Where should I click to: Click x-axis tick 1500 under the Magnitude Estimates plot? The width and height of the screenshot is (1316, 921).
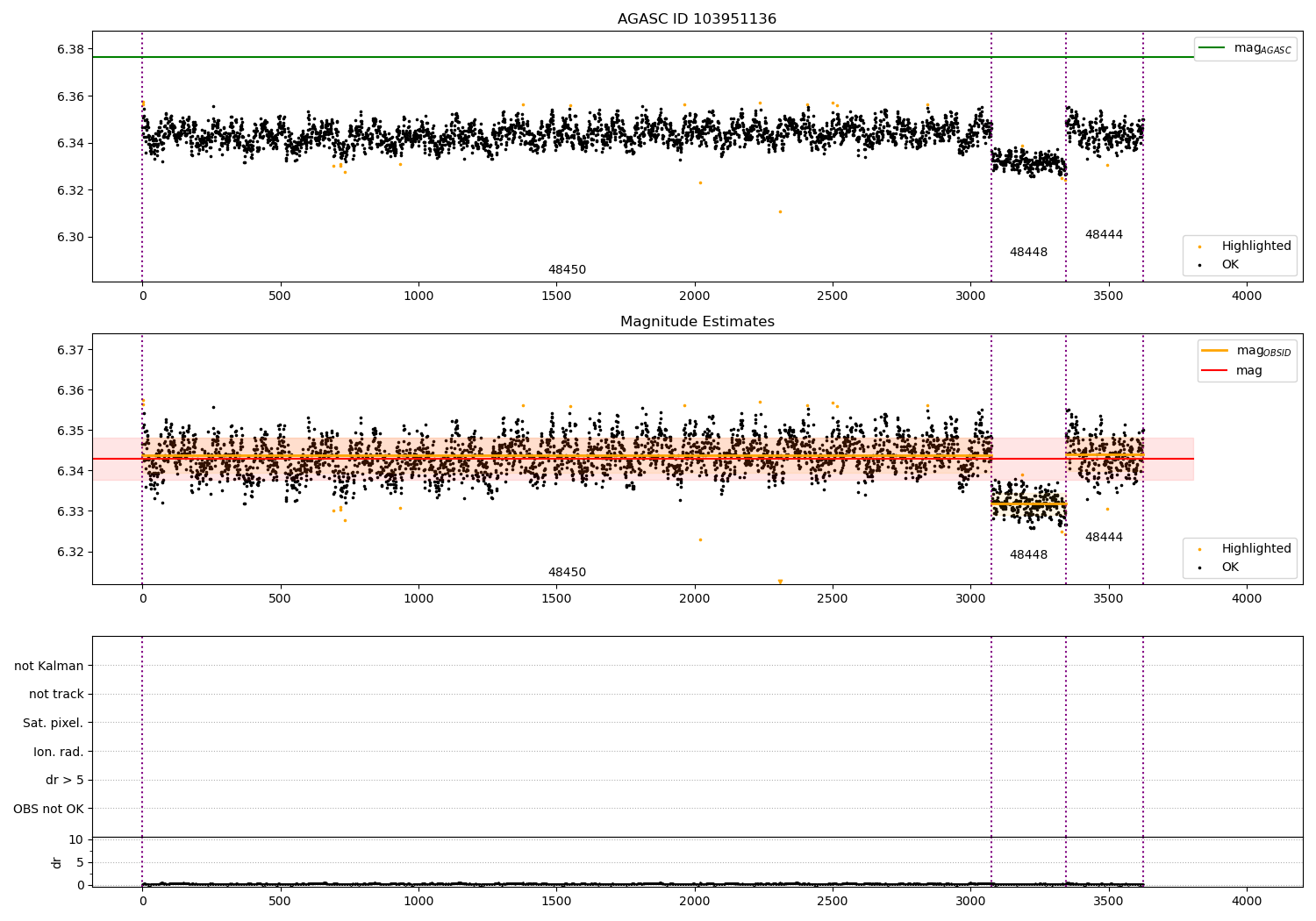tap(556, 598)
